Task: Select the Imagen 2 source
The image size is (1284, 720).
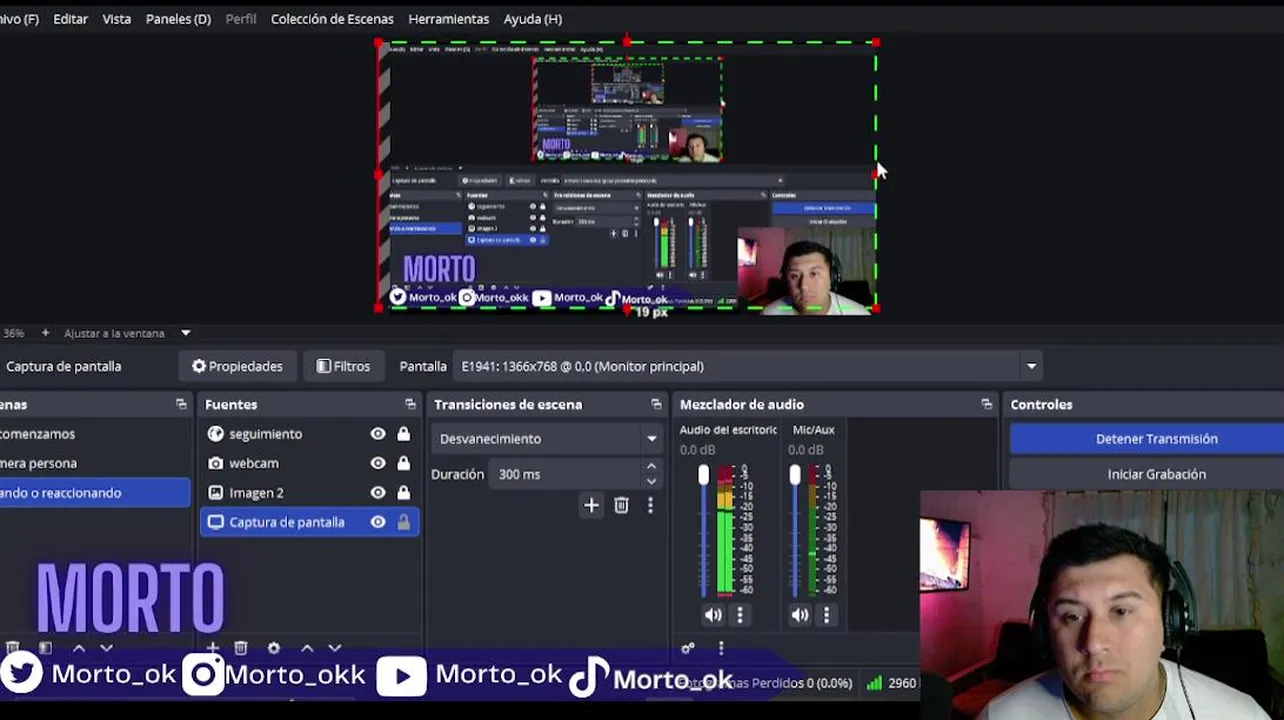Action: [256, 492]
